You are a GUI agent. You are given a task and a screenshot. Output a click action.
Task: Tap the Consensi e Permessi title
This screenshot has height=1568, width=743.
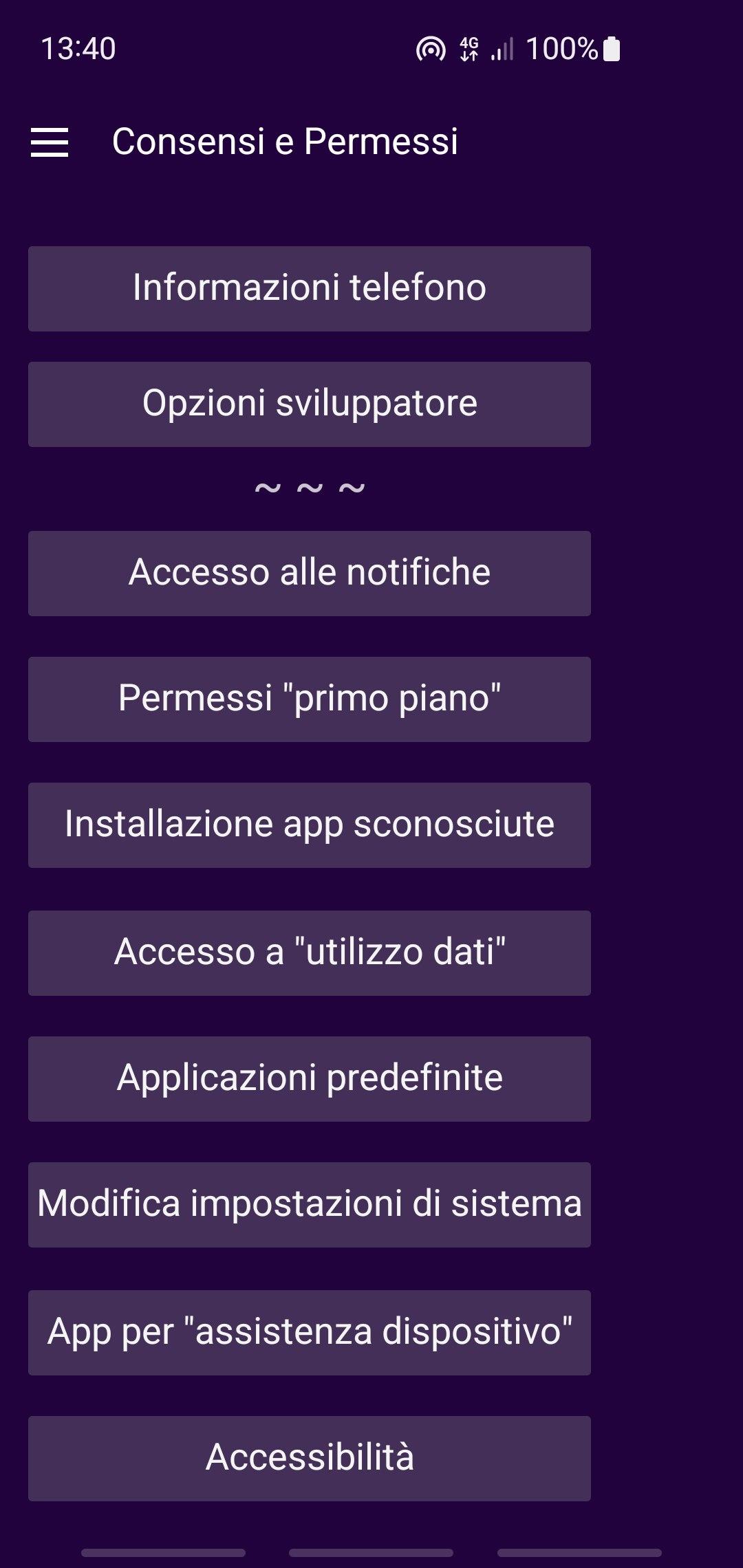(285, 142)
